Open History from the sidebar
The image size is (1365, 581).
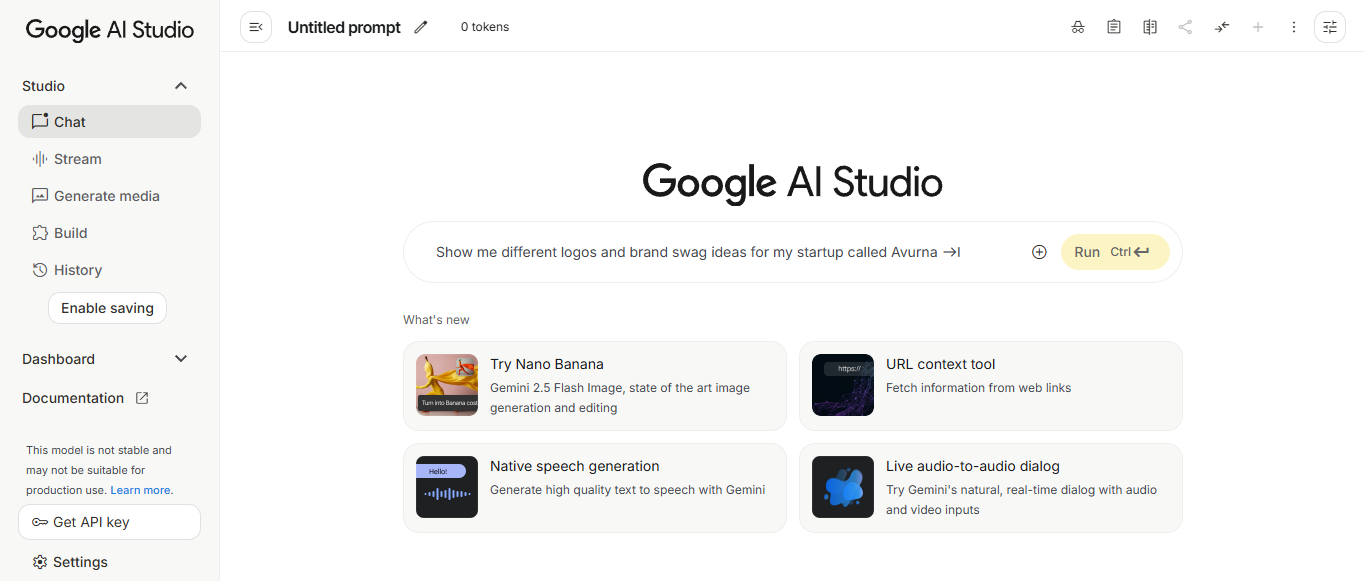[x=109, y=270]
